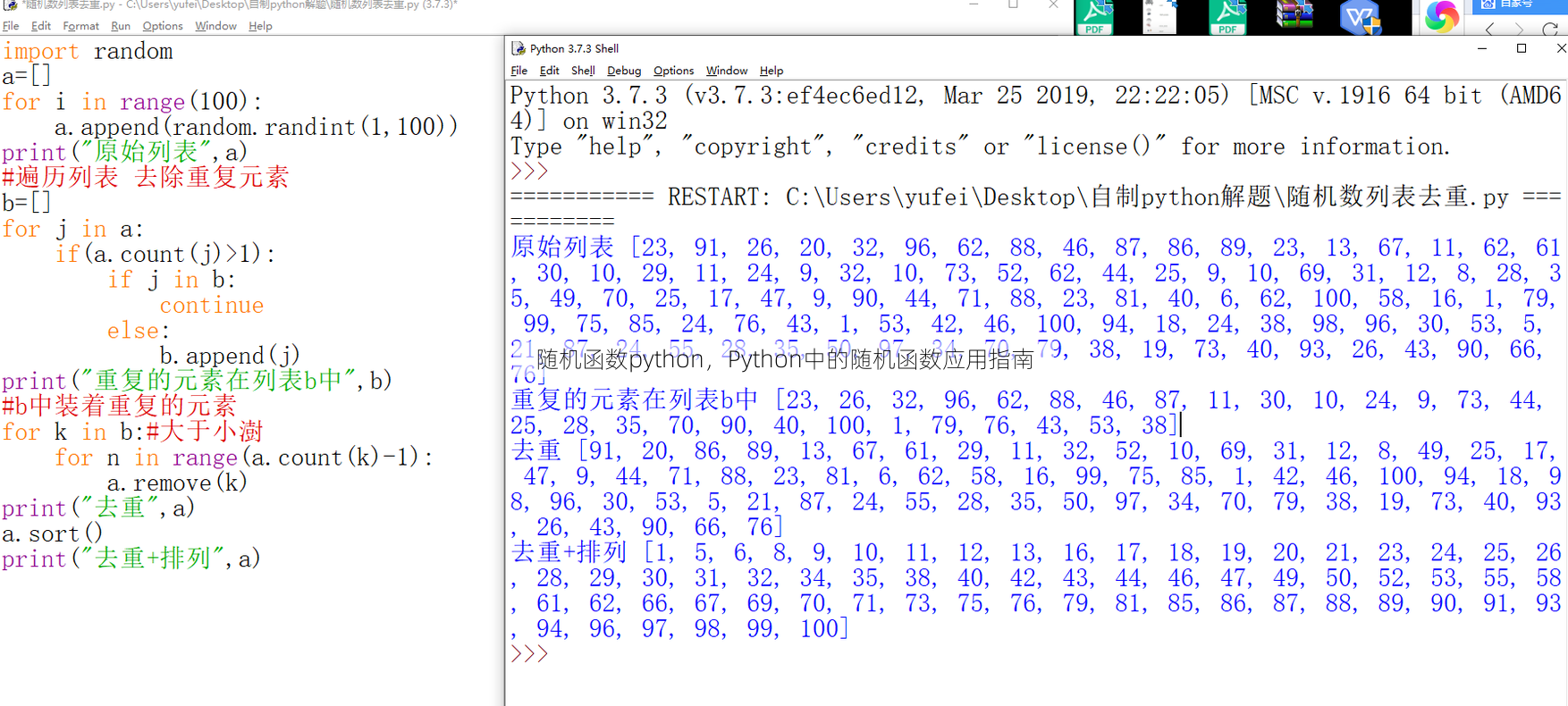Click '重复的元素在列表b中' output label in shell
The height and width of the screenshot is (706, 1568).
pos(635,400)
